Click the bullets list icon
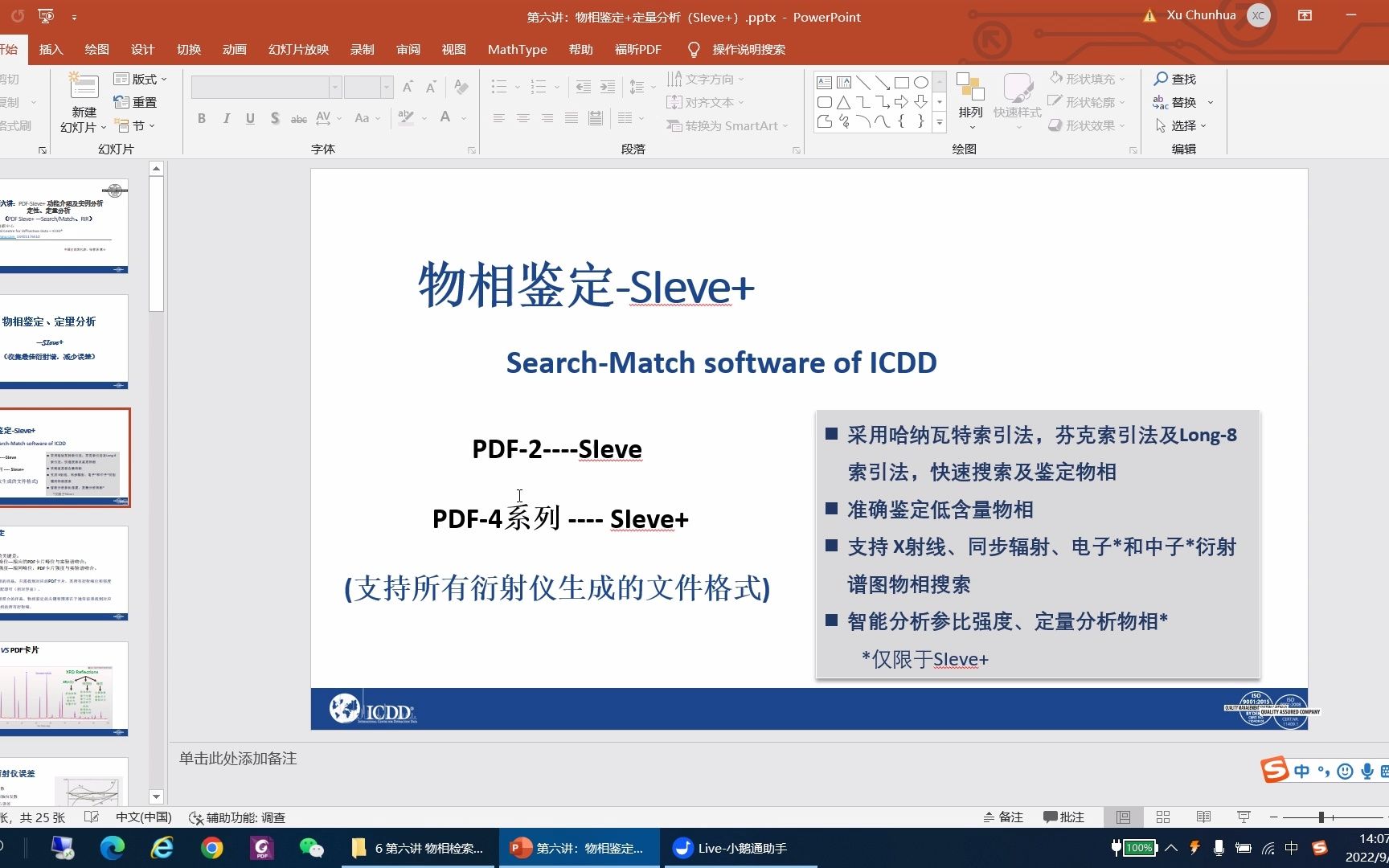The height and width of the screenshot is (868, 1389). [x=499, y=86]
